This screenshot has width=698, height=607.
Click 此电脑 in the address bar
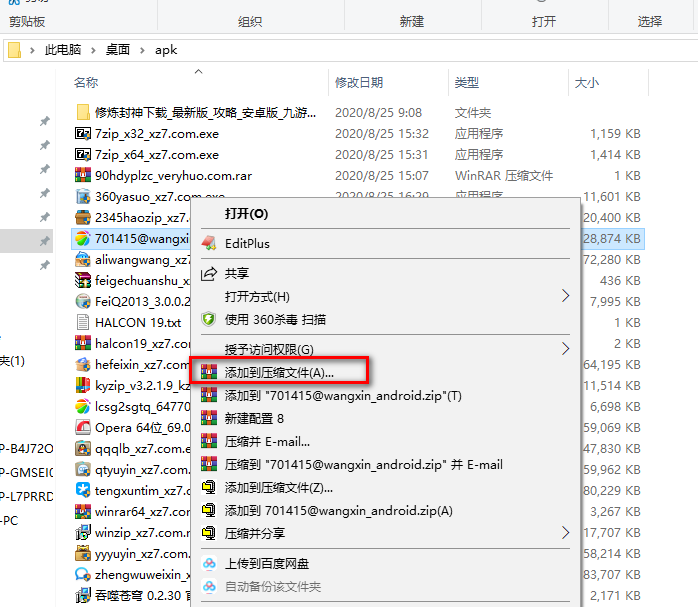pos(63,50)
